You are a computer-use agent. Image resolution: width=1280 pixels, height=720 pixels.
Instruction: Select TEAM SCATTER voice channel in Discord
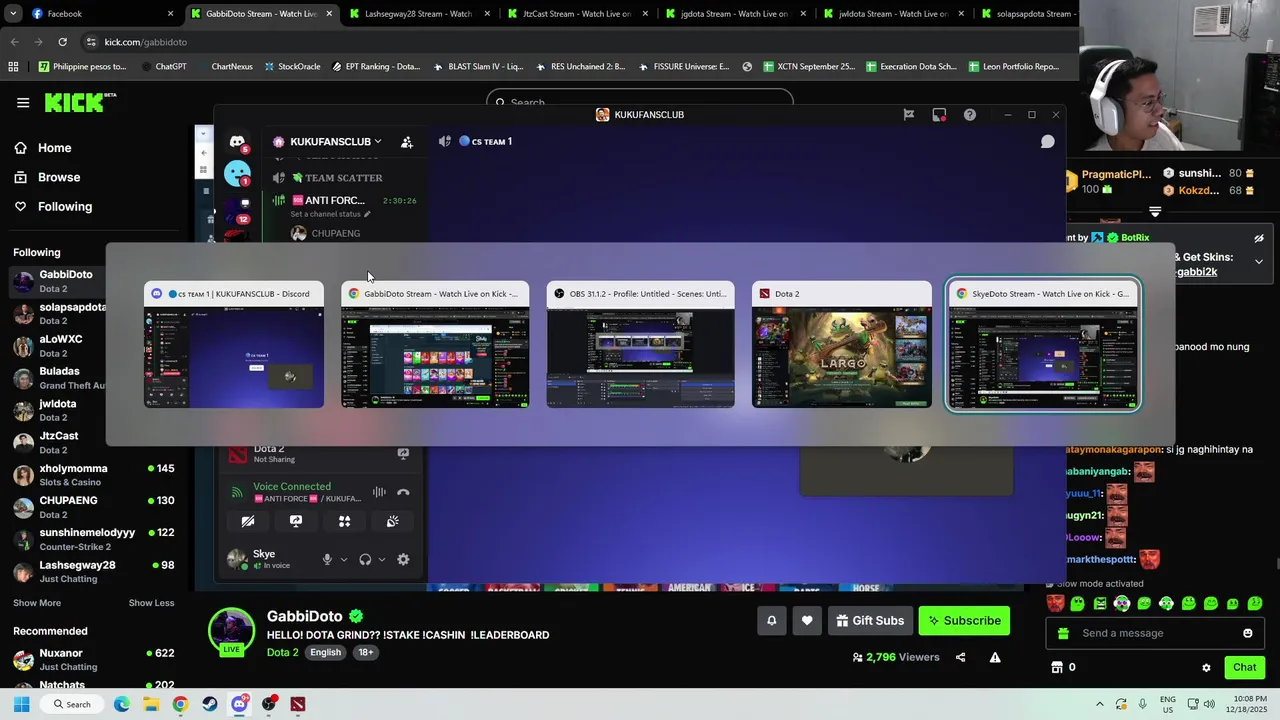pyautogui.click(x=343, y=178)
